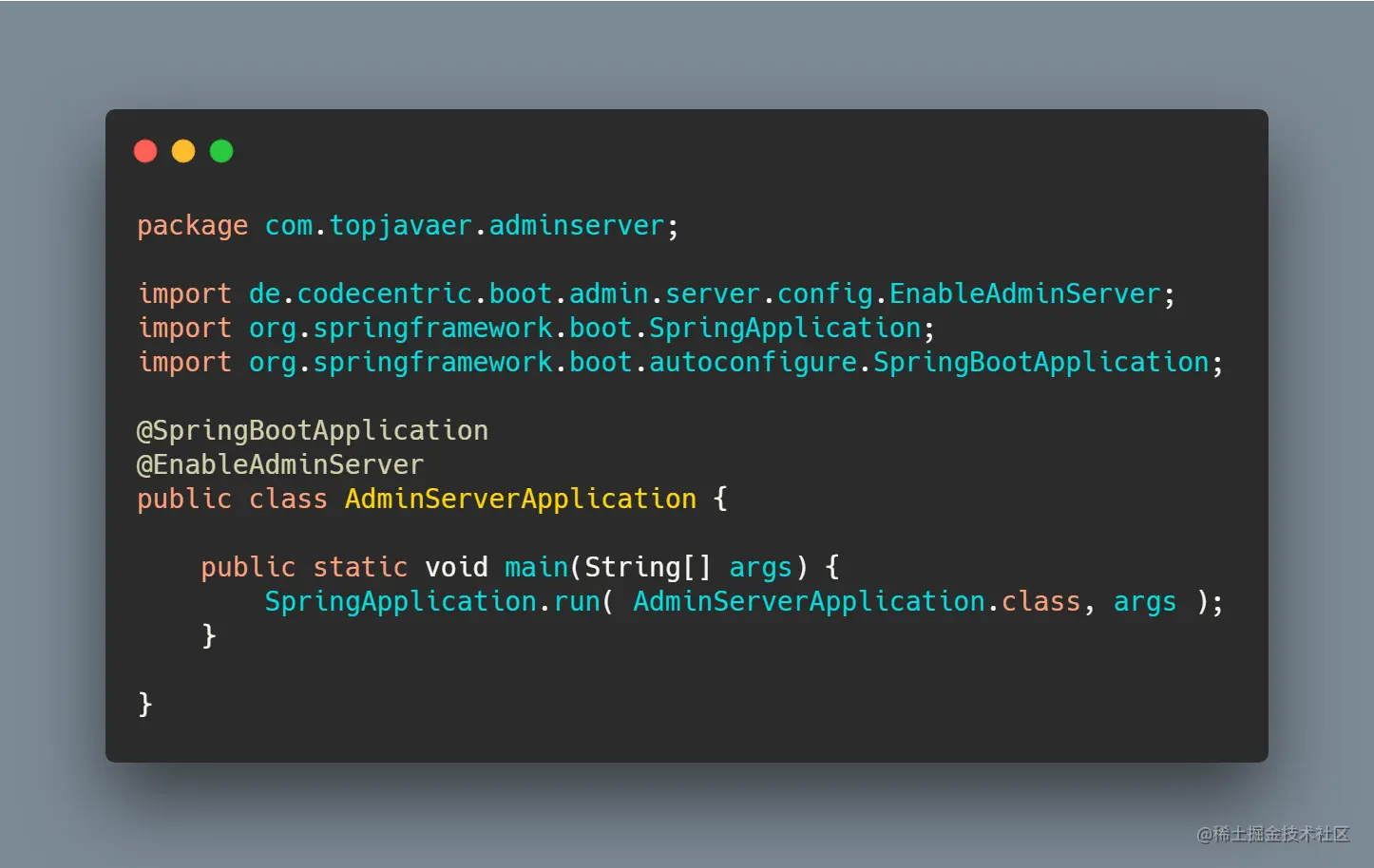Select the topjavaer package segment
The image size is (1374, 868).
pyautogui.click(x=400, y=226)
